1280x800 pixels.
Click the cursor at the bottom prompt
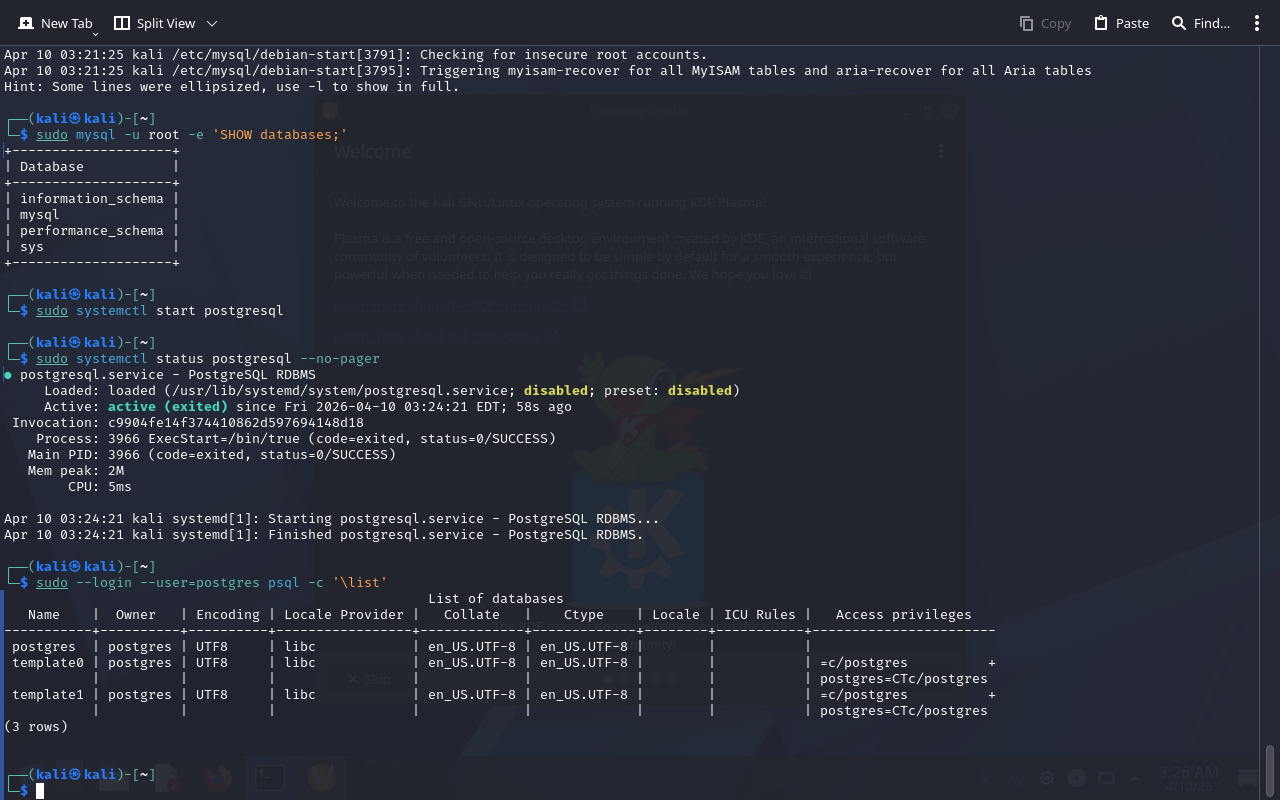tap(40, 791)
